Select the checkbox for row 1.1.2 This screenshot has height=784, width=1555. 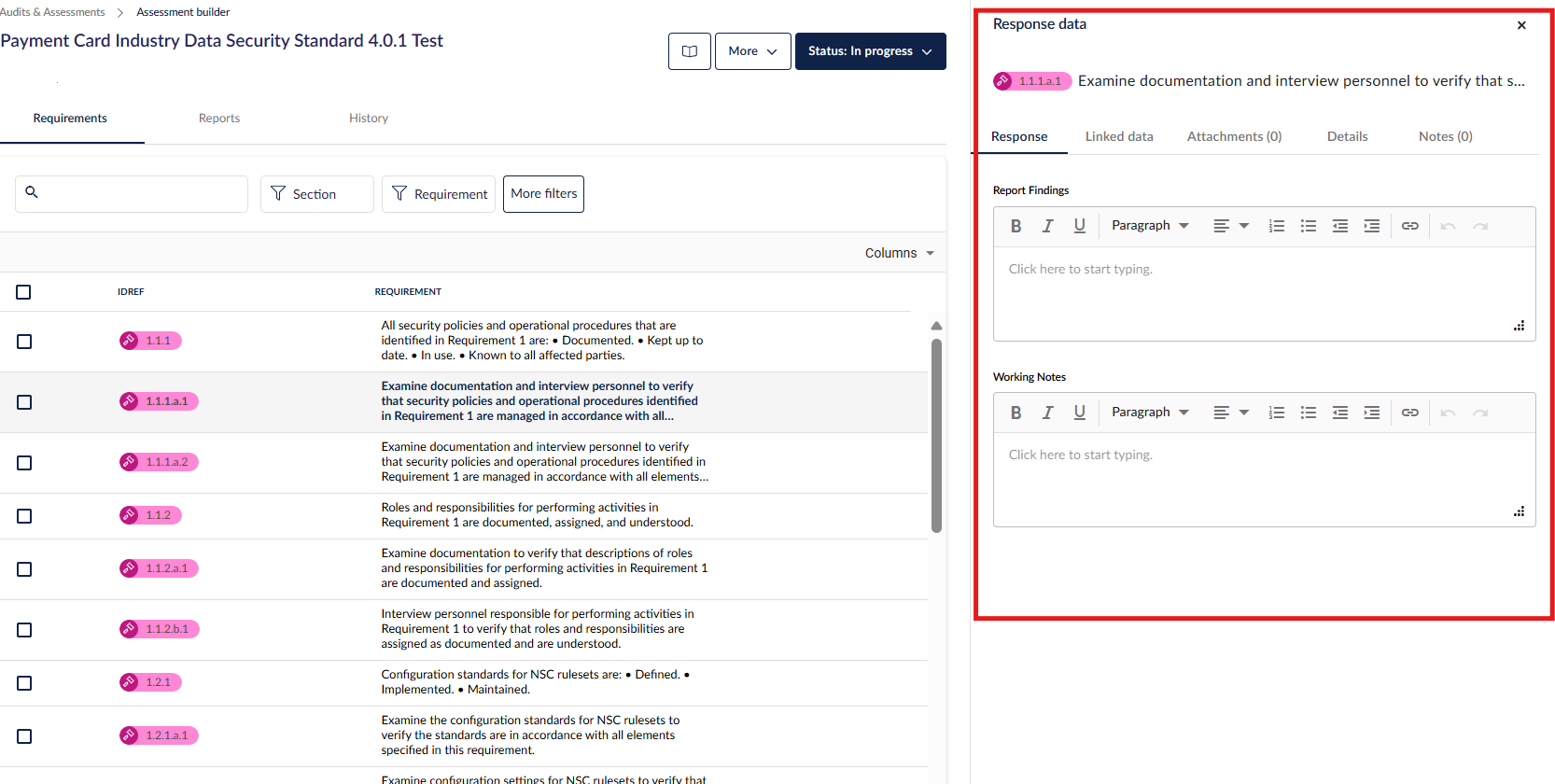click(x=24, y=516)
